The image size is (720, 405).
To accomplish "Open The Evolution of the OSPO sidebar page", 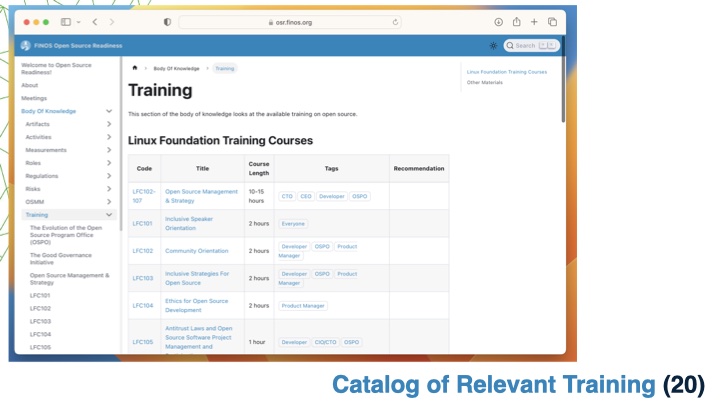I will tap(66, 235).
